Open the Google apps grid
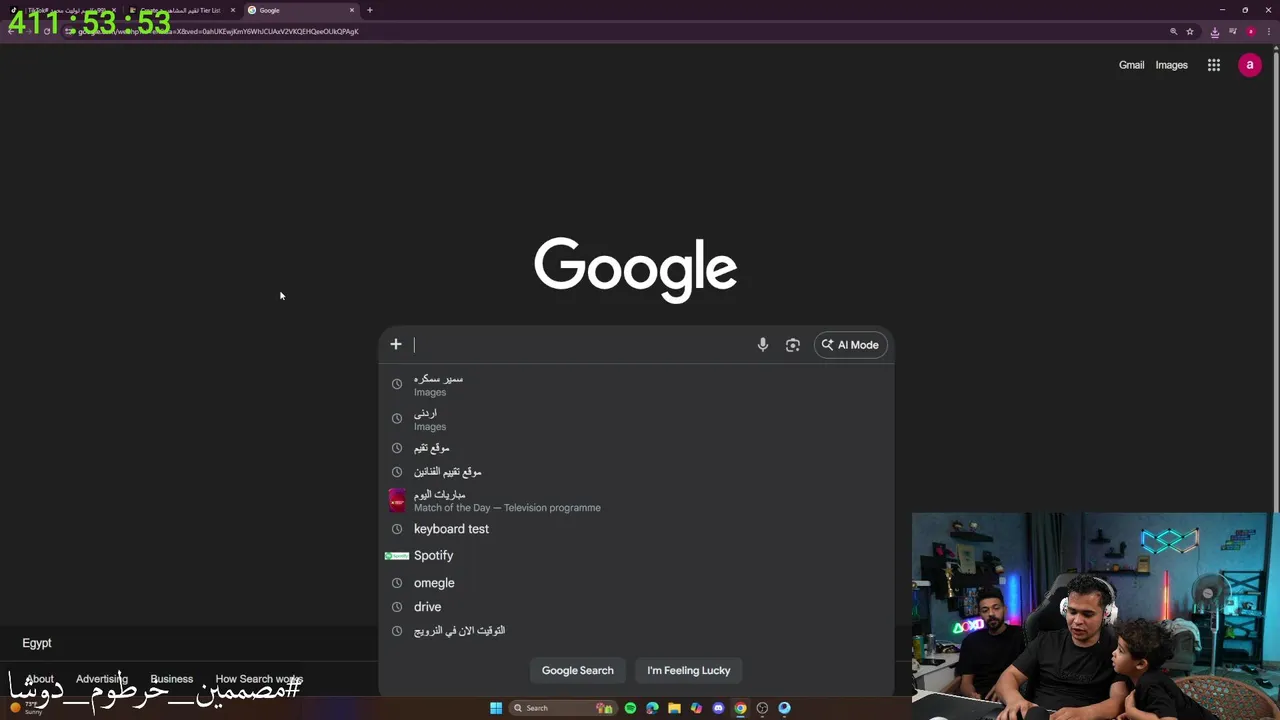Image resolution: width=1280 pixels, height=720 pixels. pos(1214,65)
